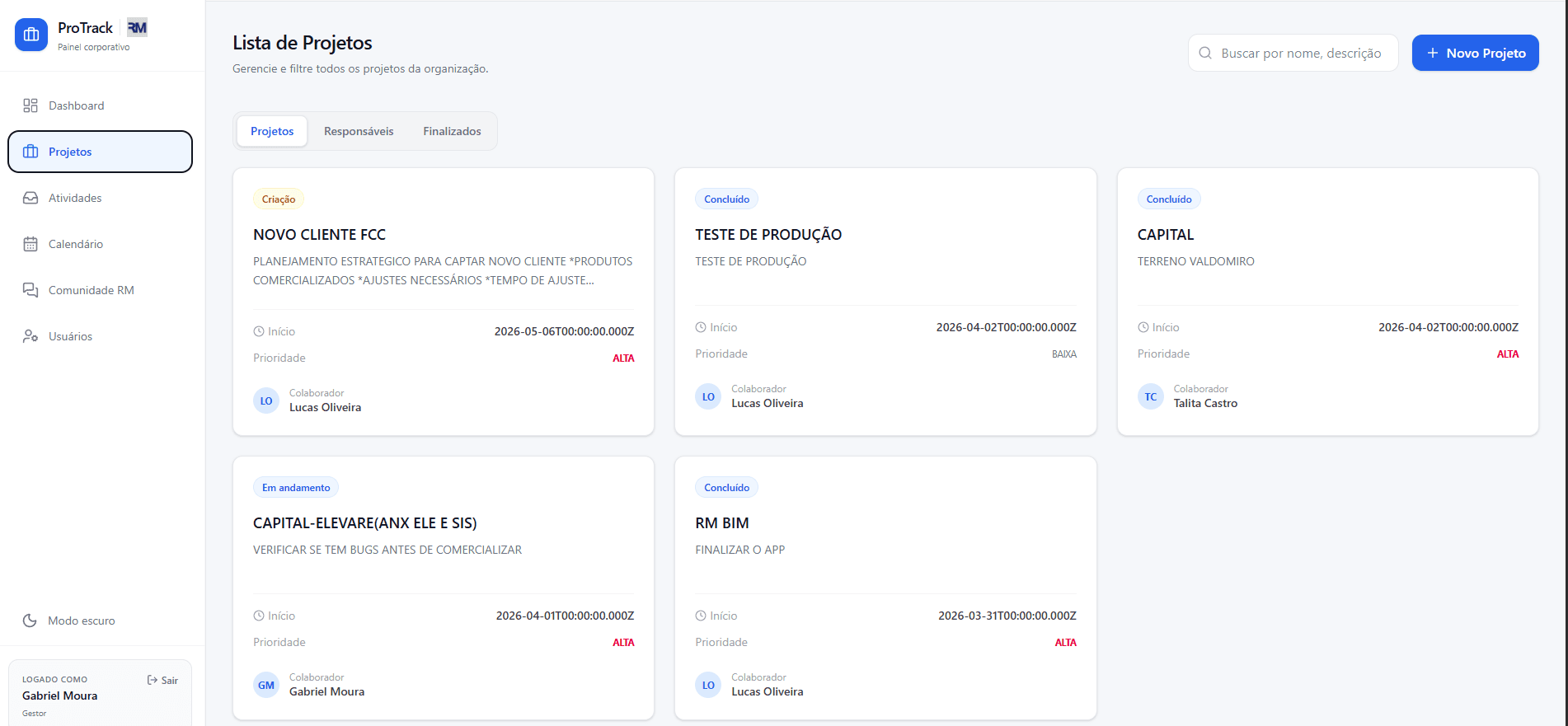Viewport: 1568px width, 726px height.
Task: Focus the Buscar por nome search field
Action: tap(1293, 53)
